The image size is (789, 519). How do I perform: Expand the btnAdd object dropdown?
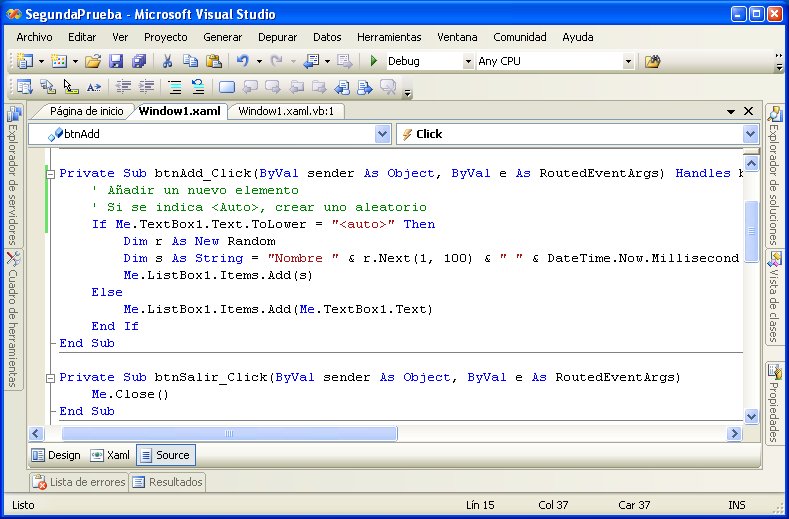coord(382,134)
